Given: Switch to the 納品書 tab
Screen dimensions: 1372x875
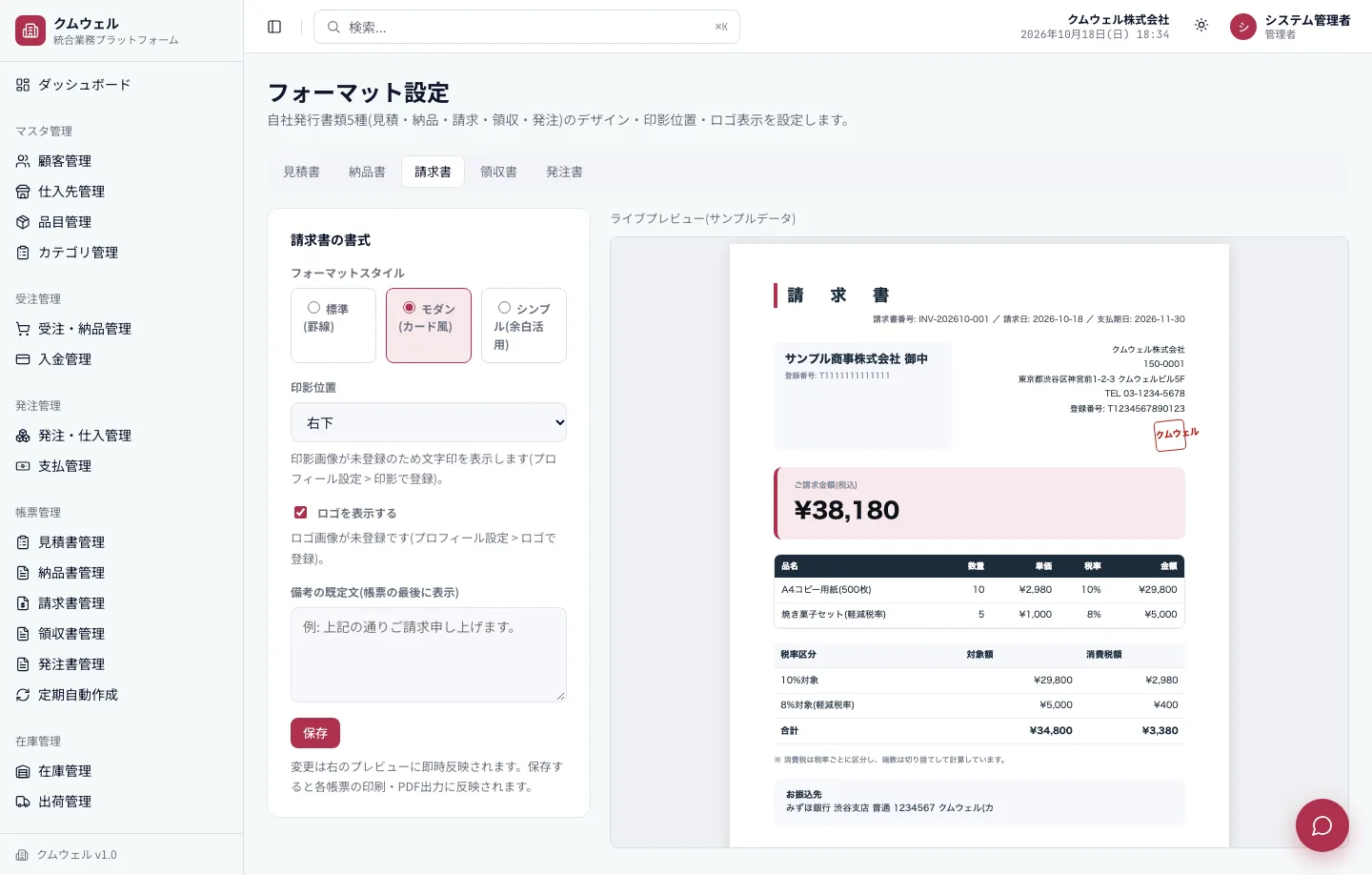Looking at the screenshot, I should tap(367, 172).
